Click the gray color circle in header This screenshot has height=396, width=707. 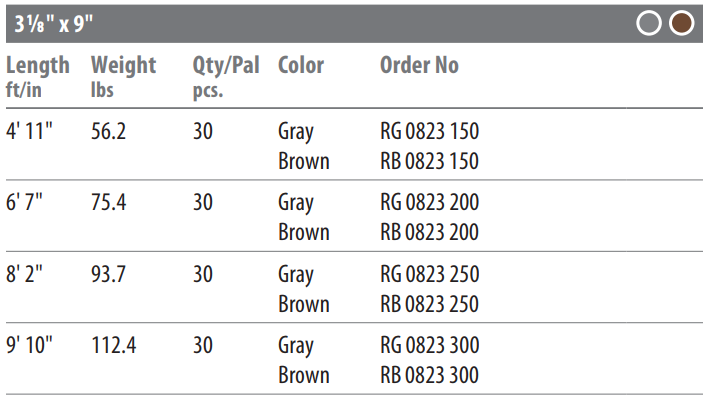(x=649, y=23)
